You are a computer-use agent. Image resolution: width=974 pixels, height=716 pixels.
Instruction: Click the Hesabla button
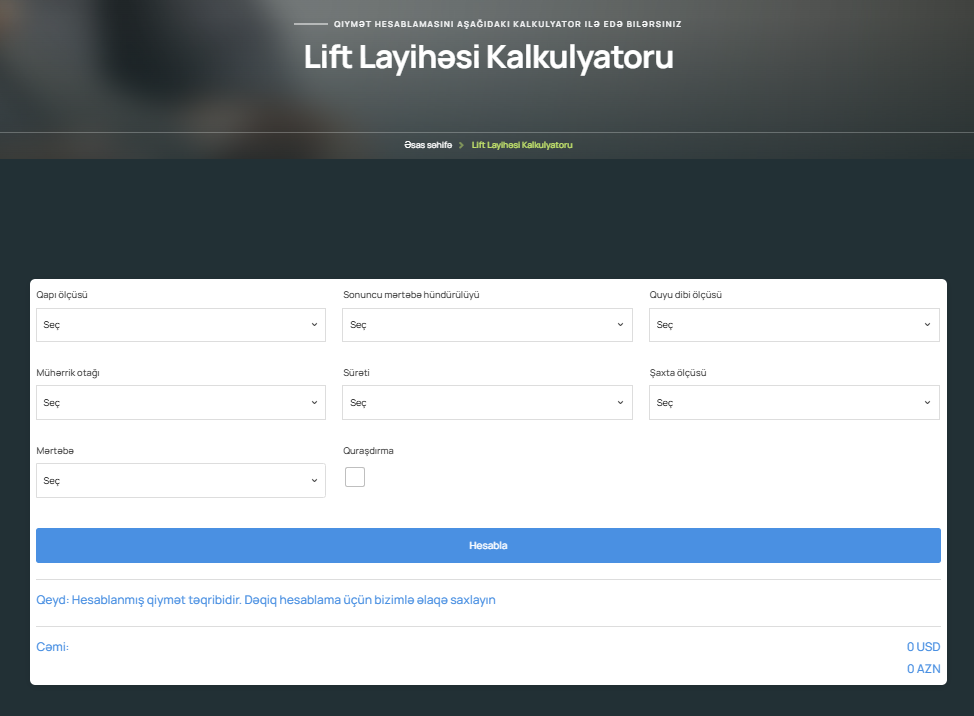coord(487,545)
